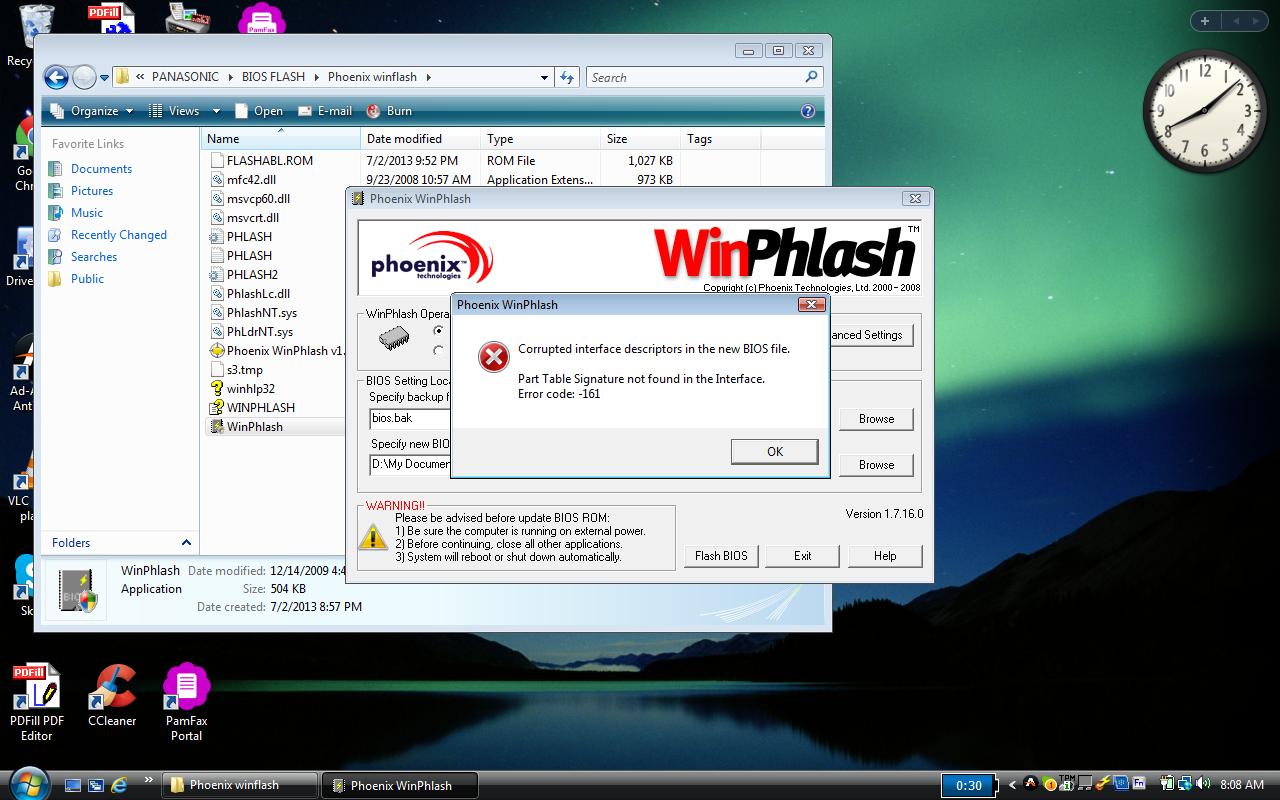Click Show Desktop in Quick Launch

click(73, 785)
